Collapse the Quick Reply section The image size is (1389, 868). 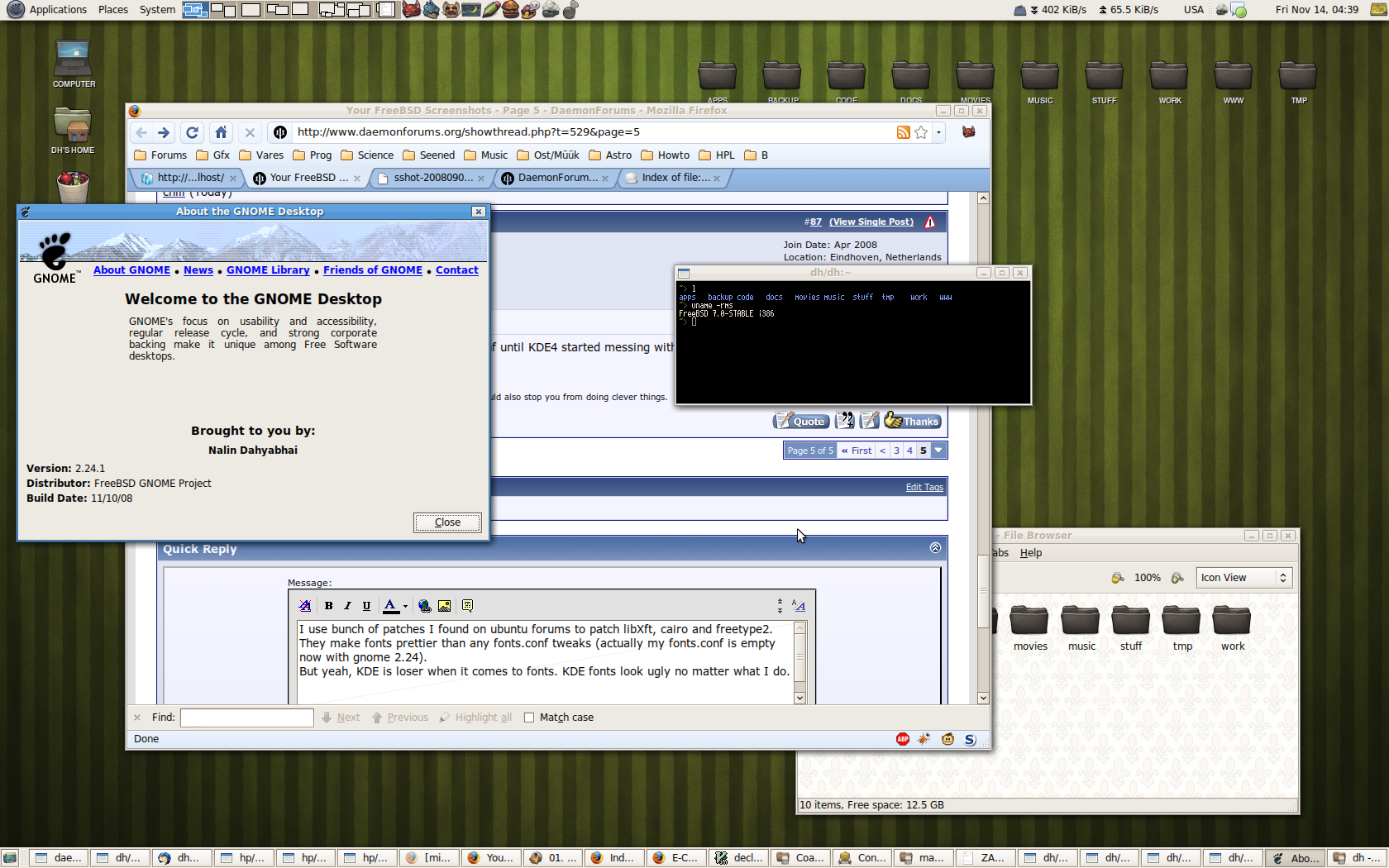[x=935, y=548]
